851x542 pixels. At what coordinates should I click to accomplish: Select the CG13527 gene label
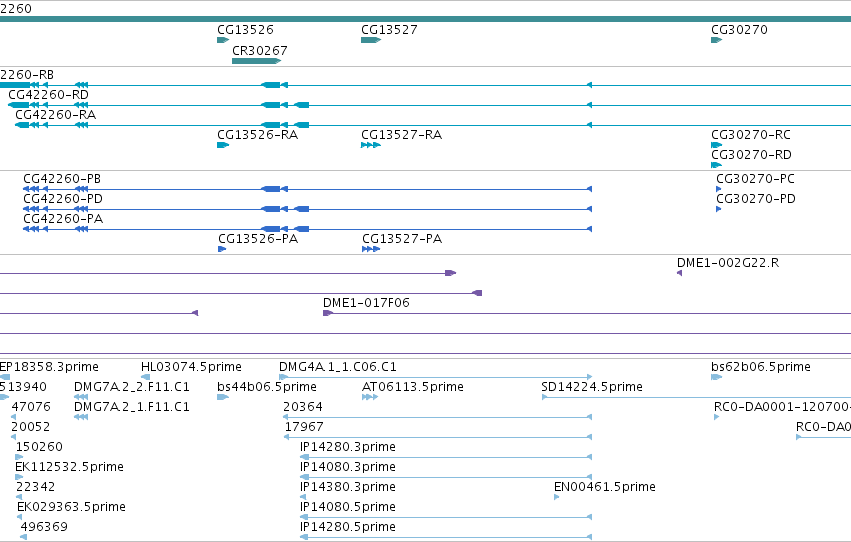click(389, 30)
